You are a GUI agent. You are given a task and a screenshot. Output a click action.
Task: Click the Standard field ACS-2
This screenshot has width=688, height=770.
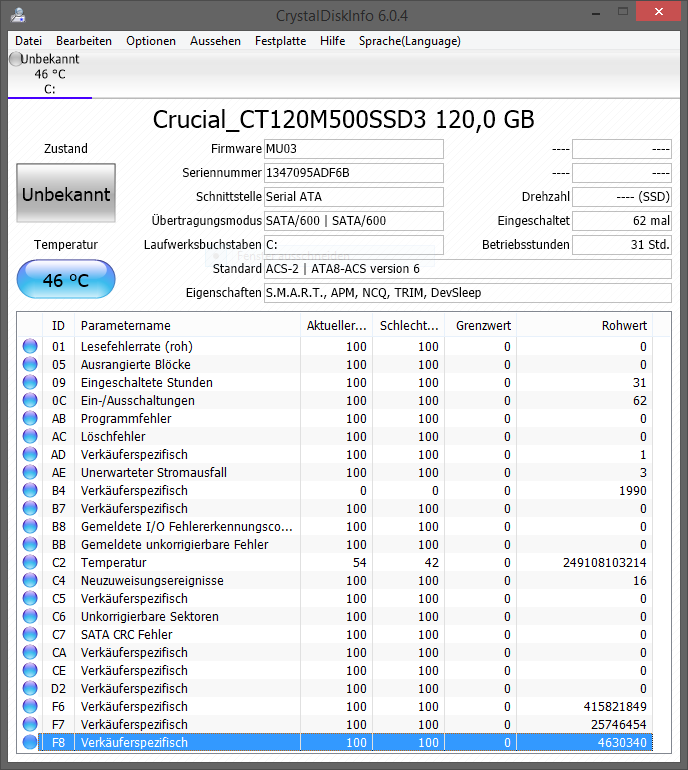tap(468, 269)
